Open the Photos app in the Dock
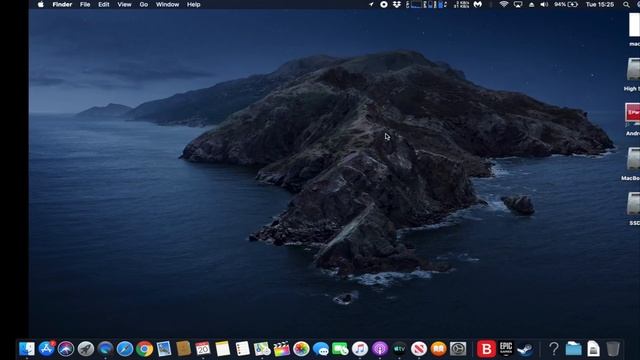The height and width of the screenshot is (360, 640). point(301,349)
